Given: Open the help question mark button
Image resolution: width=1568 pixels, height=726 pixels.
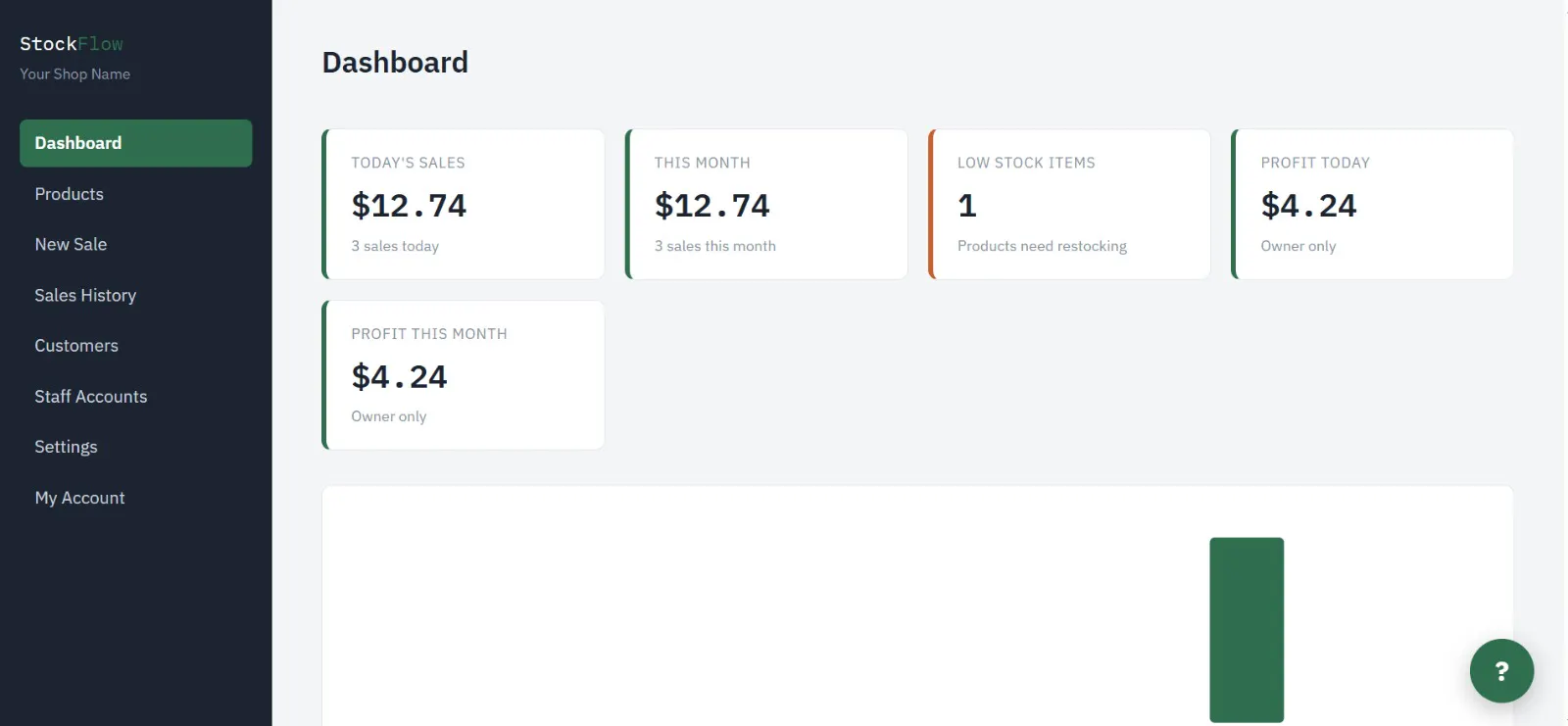Looking at the screenshot, I should (x=1501, y=671).
